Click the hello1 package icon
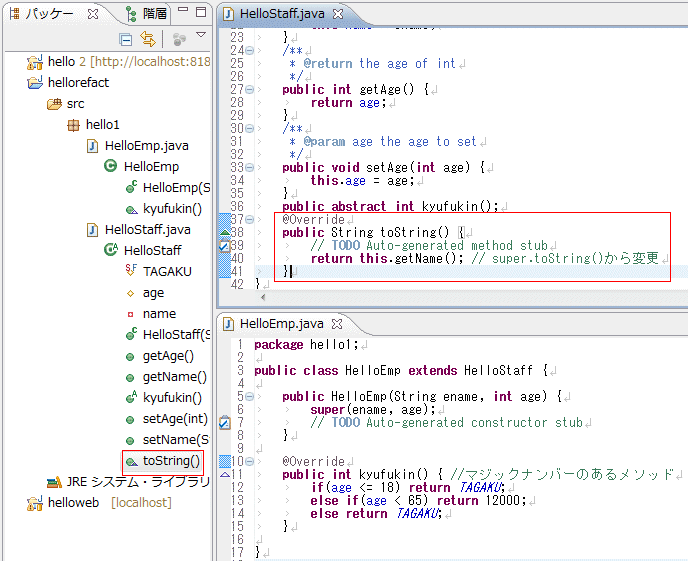This screenshot has width=688, height=561. click(73, 125)
